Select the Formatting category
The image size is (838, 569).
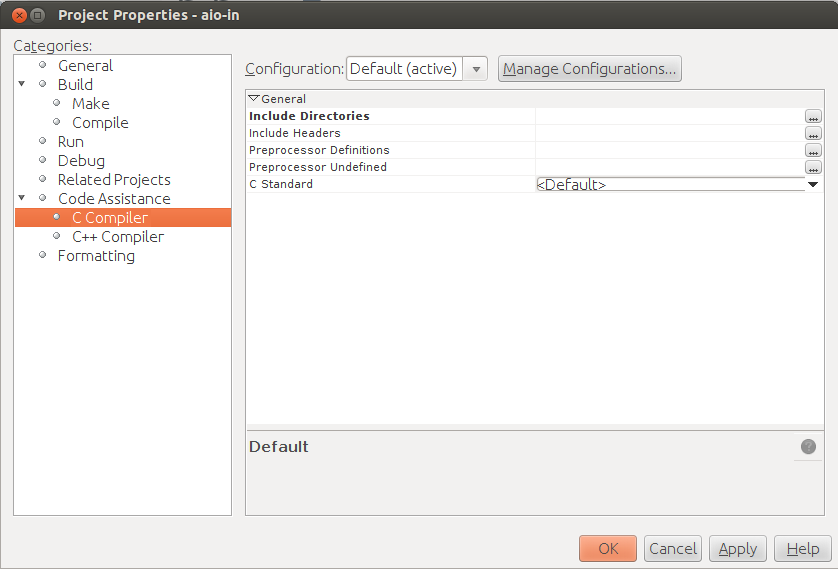coord(96,256)
